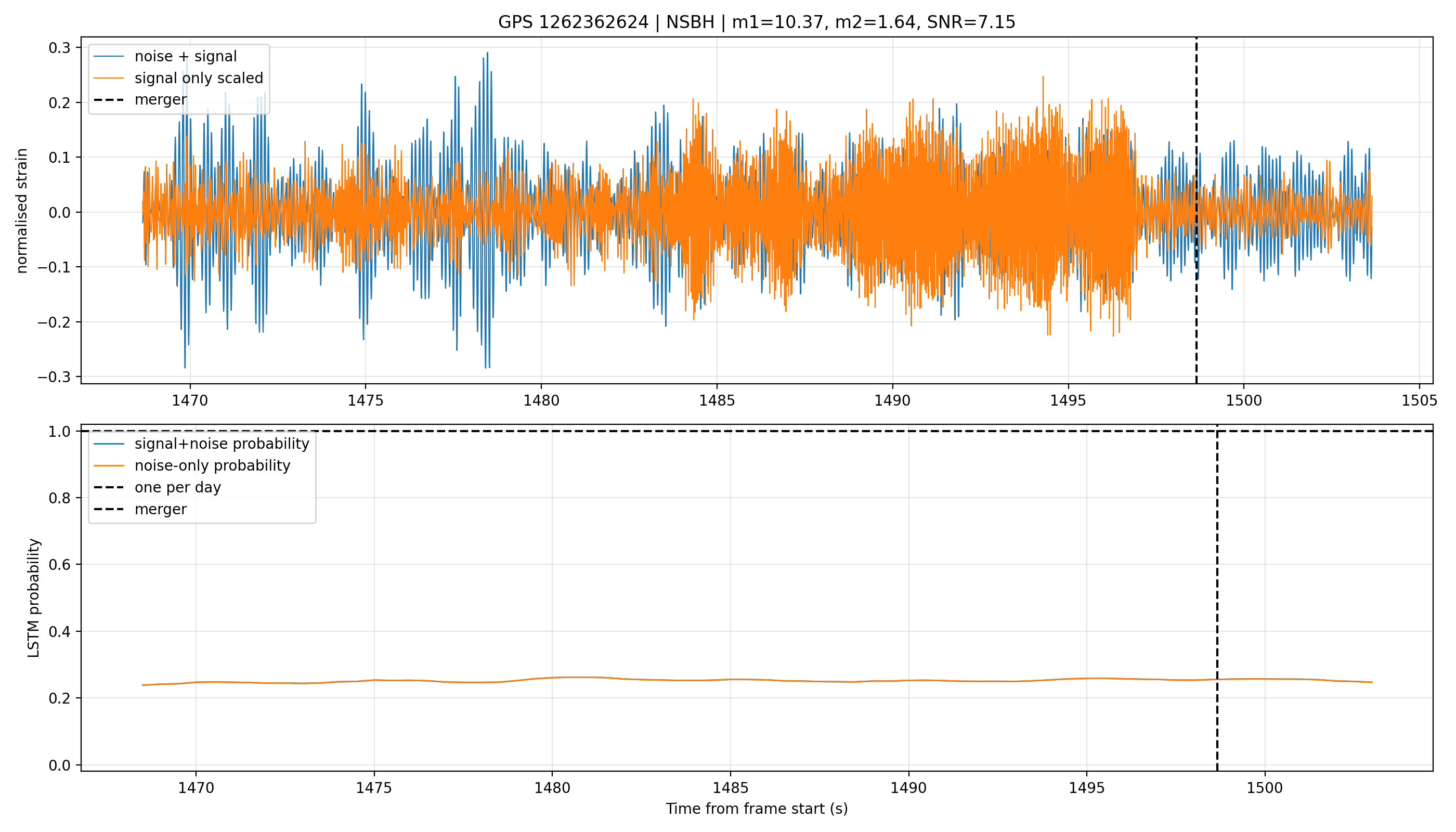1456x832 pixels.
Task: Click the 1480 tick label on top plot
Action: pos(541,400)
